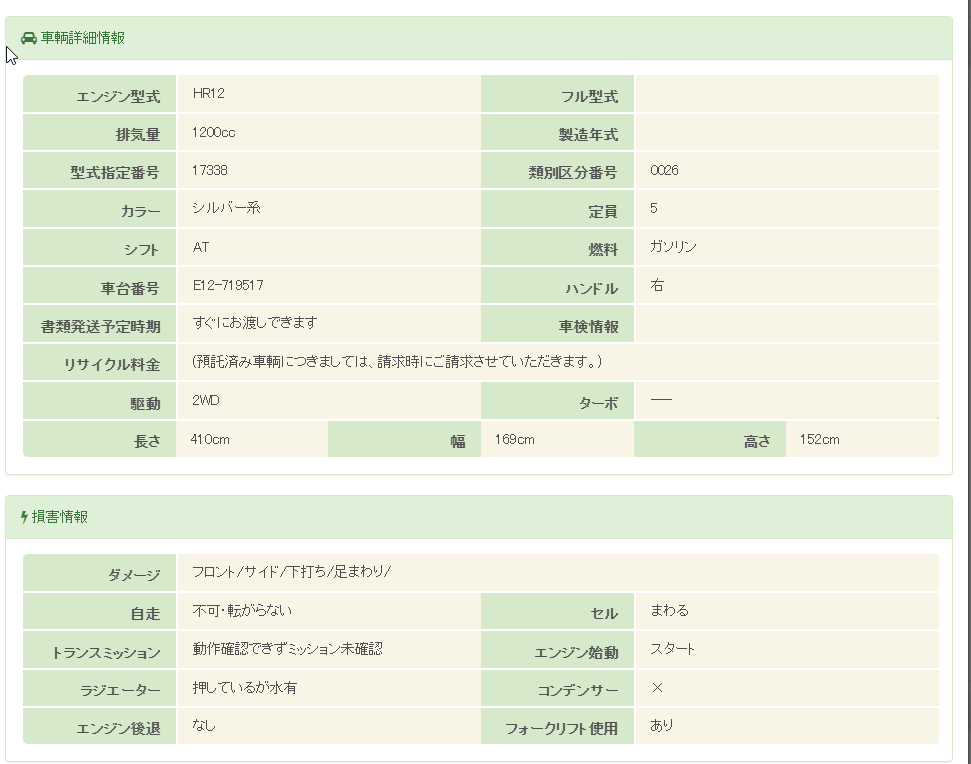Click the car icon beside 車輌詳細情報

point(28,38)
